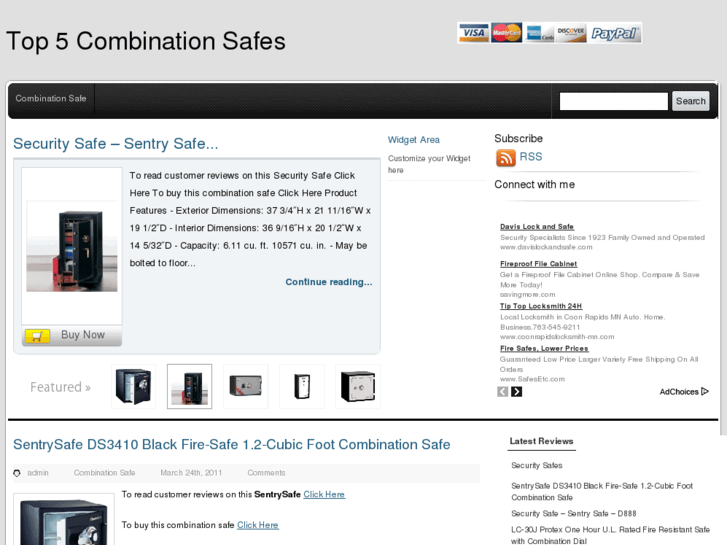Click the Search button
This screenshot has height=545, width=727.
tap(690, 101)
